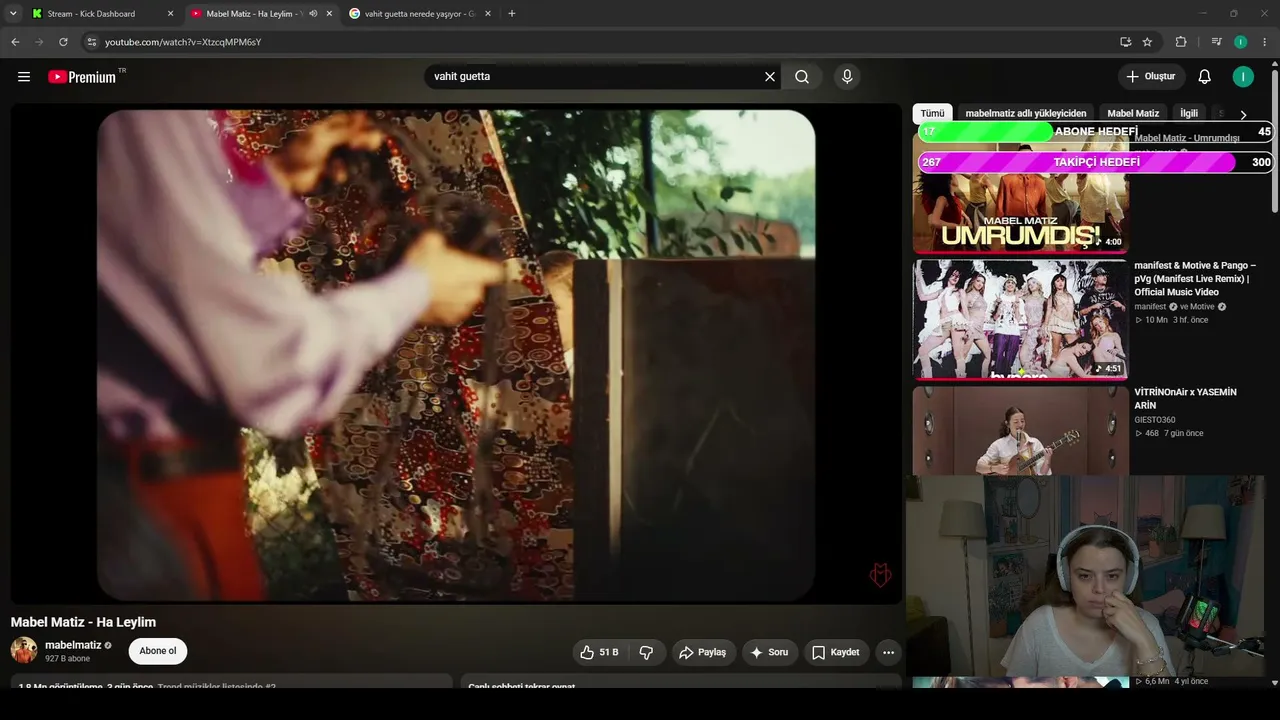Click the Ha Leylim video player
Screen dimensions: 1280x720
(x=456, y=354)
